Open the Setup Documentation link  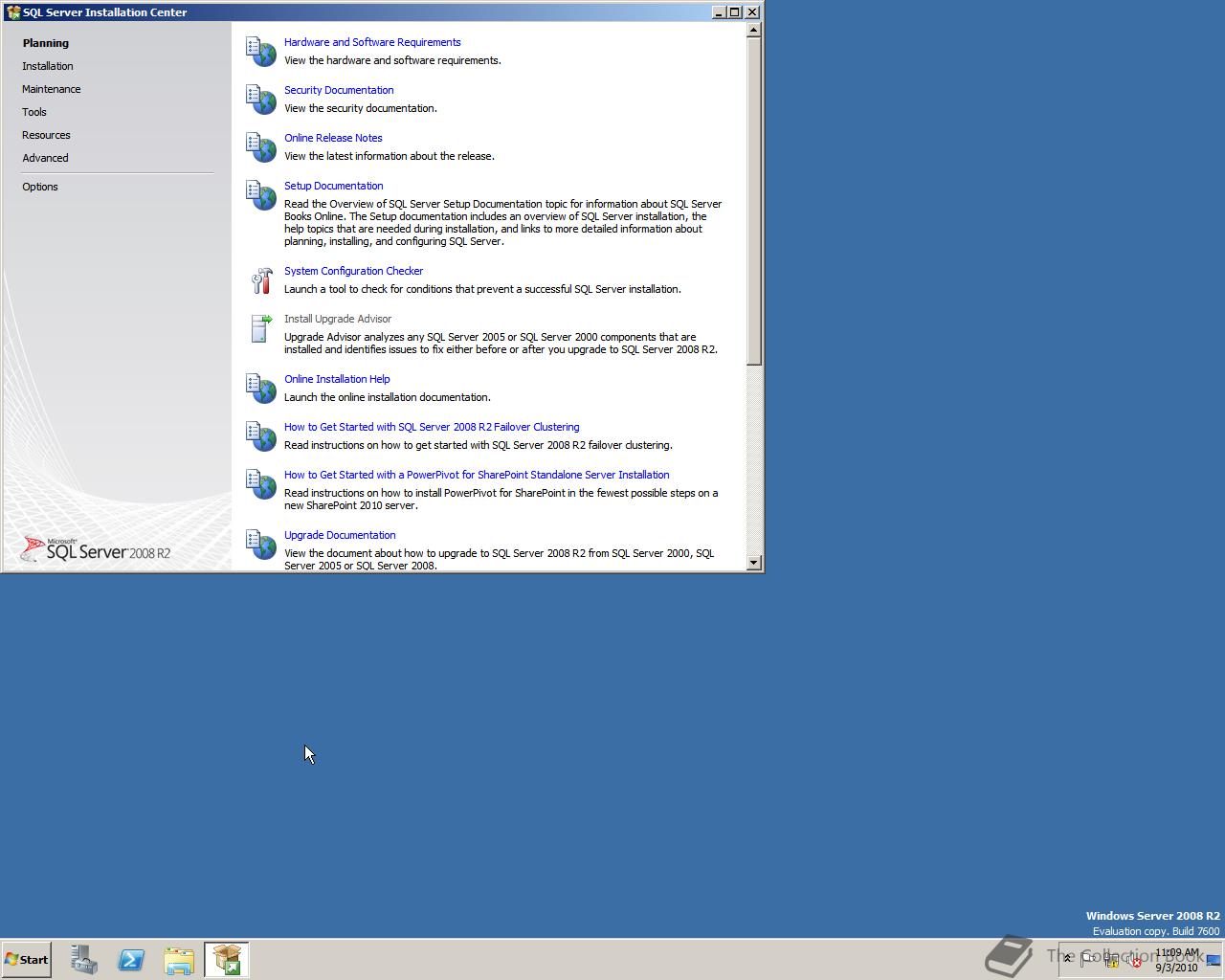[333, 186]
